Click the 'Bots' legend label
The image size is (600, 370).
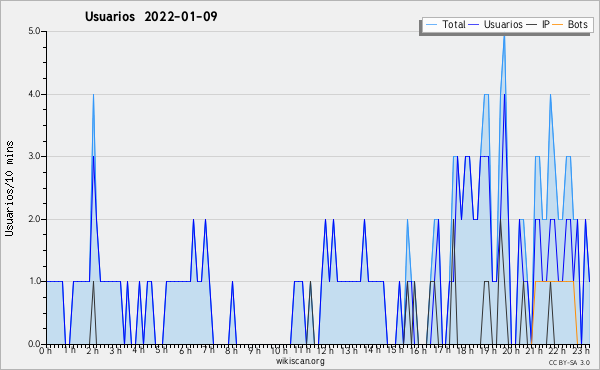pos(577,24)
